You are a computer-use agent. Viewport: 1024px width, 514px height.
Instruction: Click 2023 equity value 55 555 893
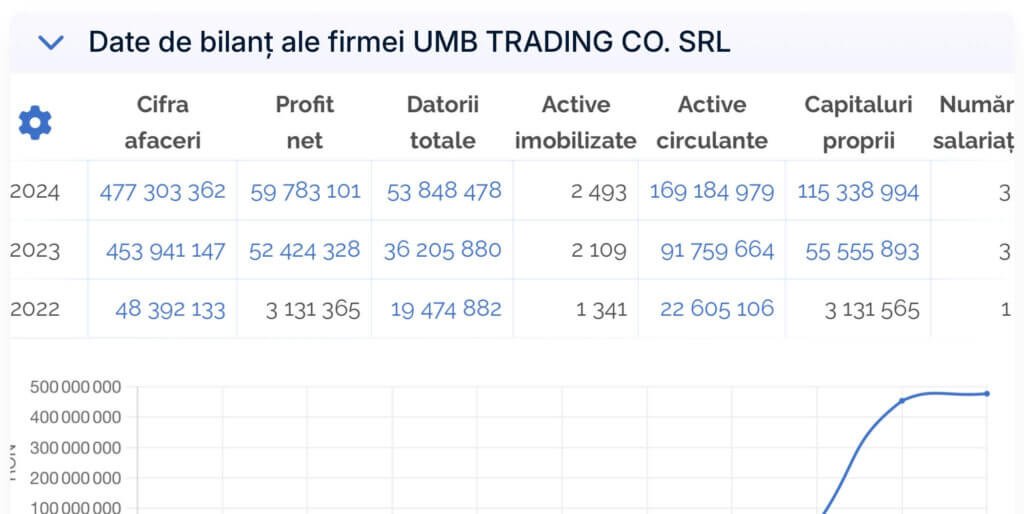click(x=862, y=251)
